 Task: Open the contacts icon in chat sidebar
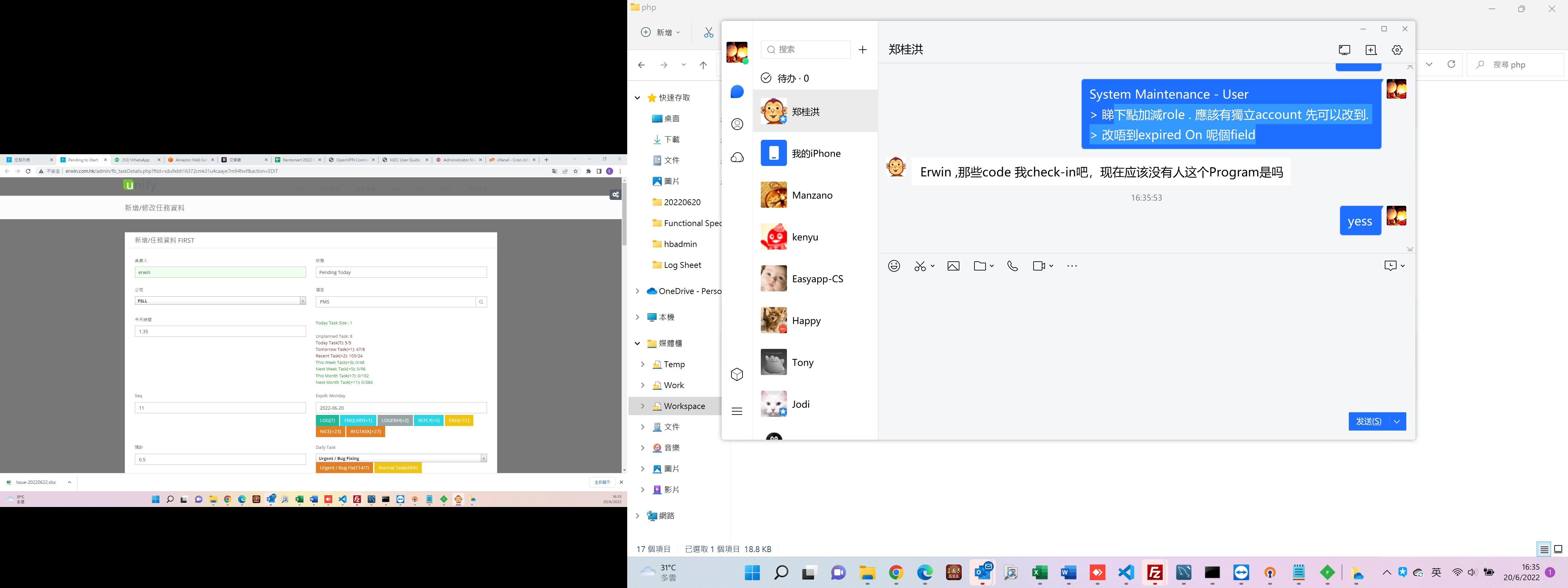click(737, 124)
